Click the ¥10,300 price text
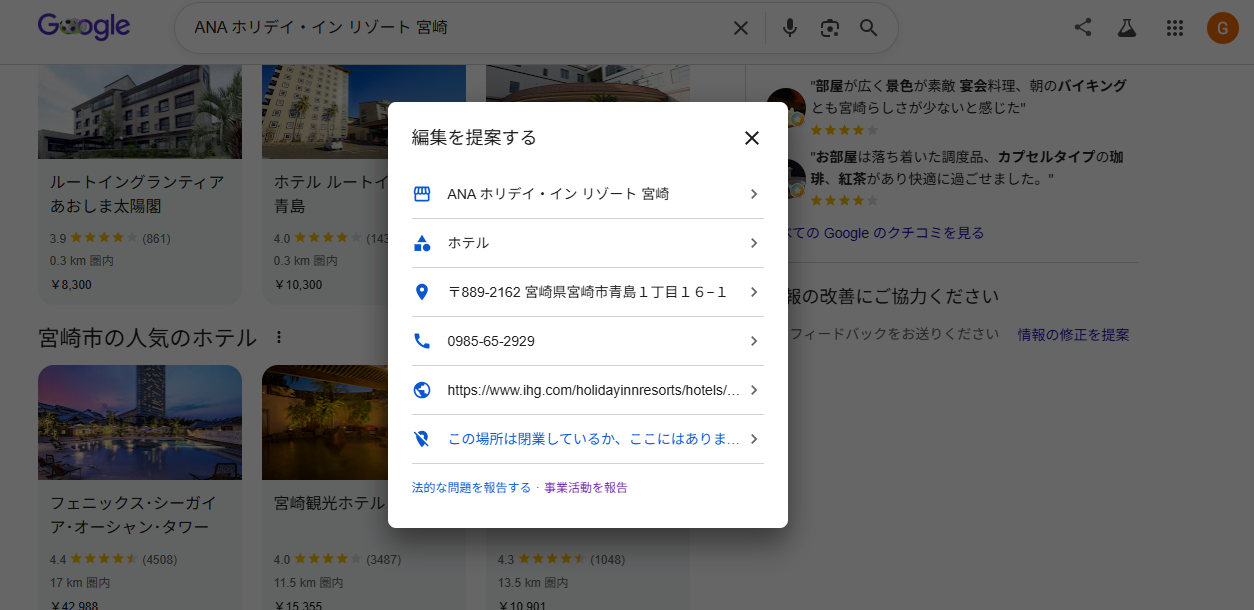The image size is (1254, 610). 298,285
